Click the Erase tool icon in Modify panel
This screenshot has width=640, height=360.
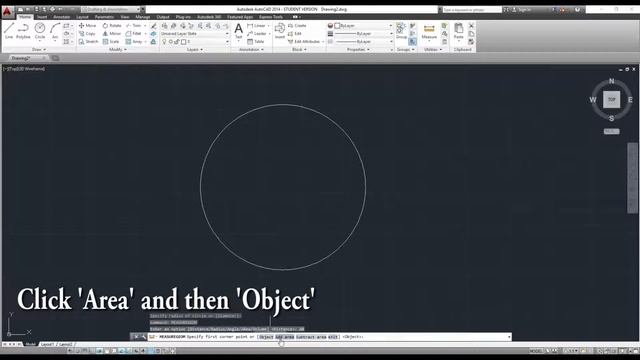click(x=153, y=26)
